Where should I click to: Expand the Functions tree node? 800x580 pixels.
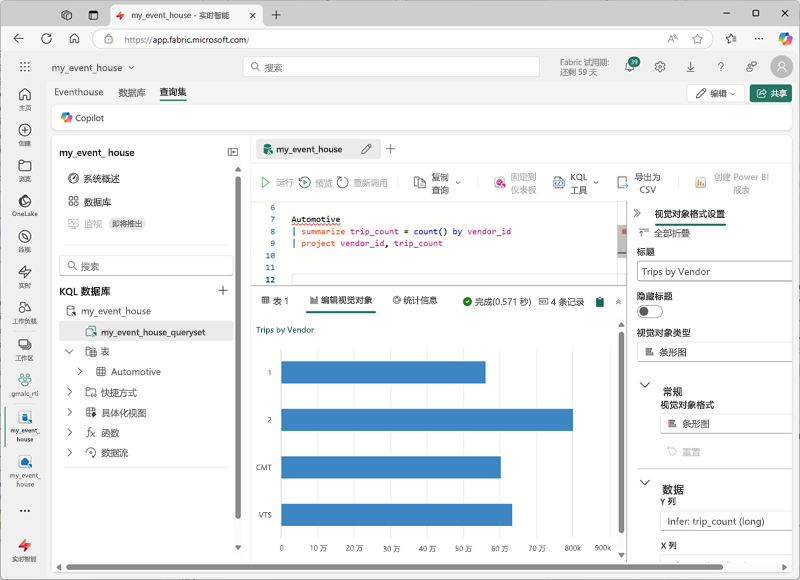click(x=70, y=432)
